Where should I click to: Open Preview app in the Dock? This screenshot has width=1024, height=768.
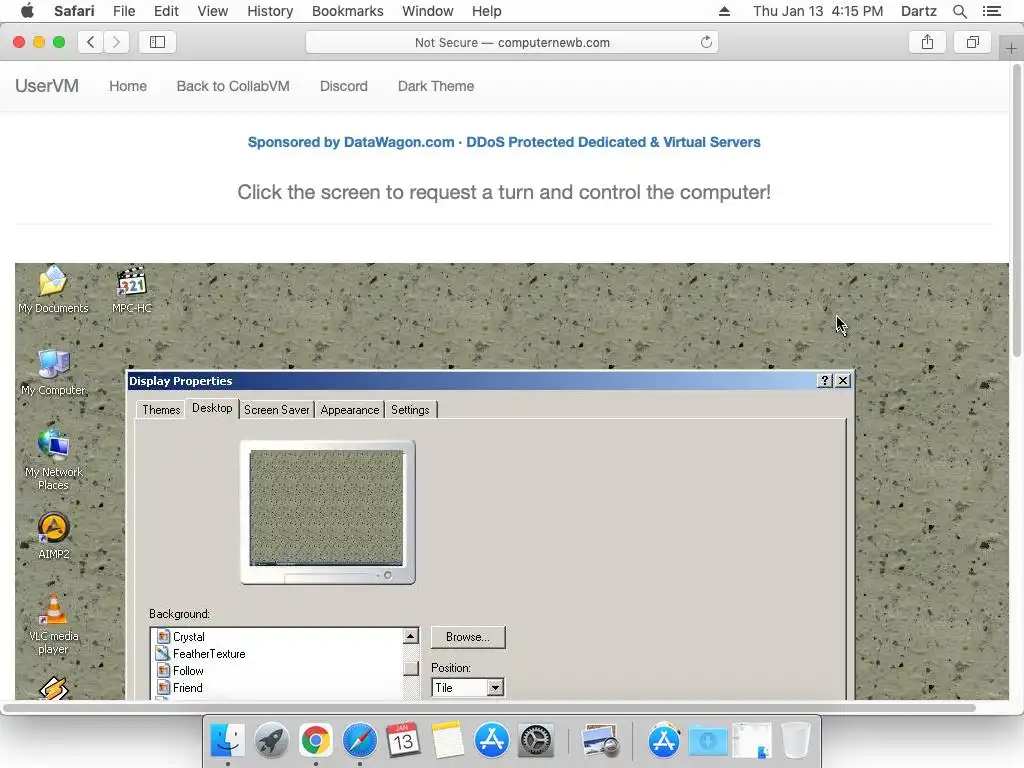[600, 740]
